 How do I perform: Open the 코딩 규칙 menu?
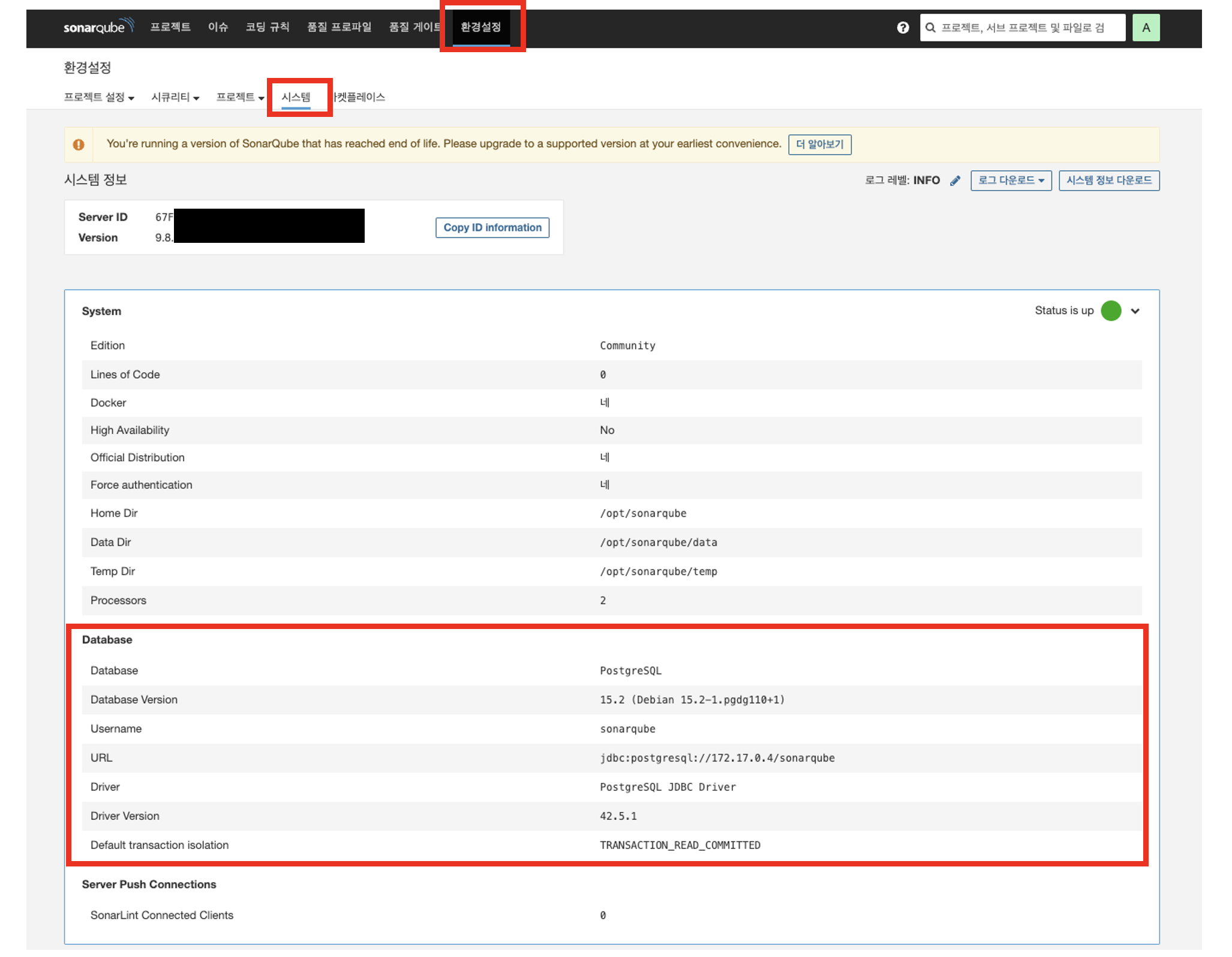click(268, 27)
